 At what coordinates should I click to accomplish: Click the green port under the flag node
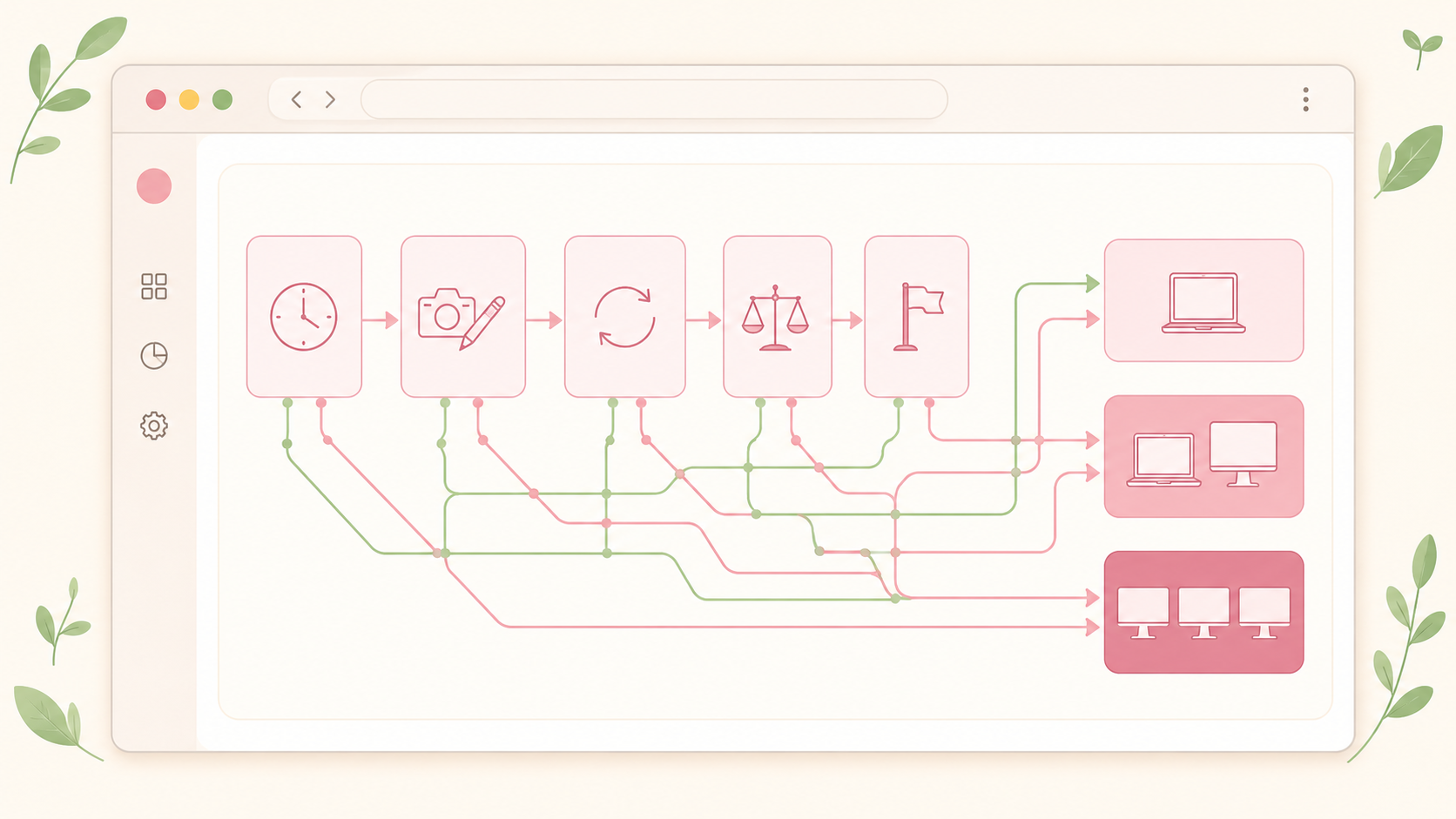pyautogui.click(x=899, y=403)
